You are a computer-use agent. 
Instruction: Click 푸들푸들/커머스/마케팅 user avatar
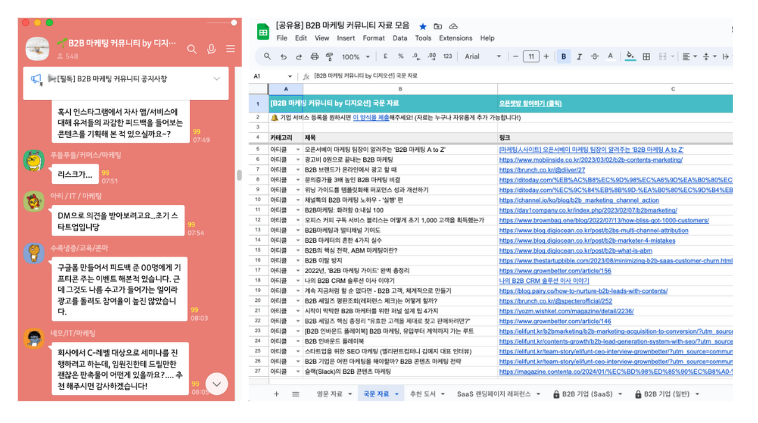(x=34, y=161)
